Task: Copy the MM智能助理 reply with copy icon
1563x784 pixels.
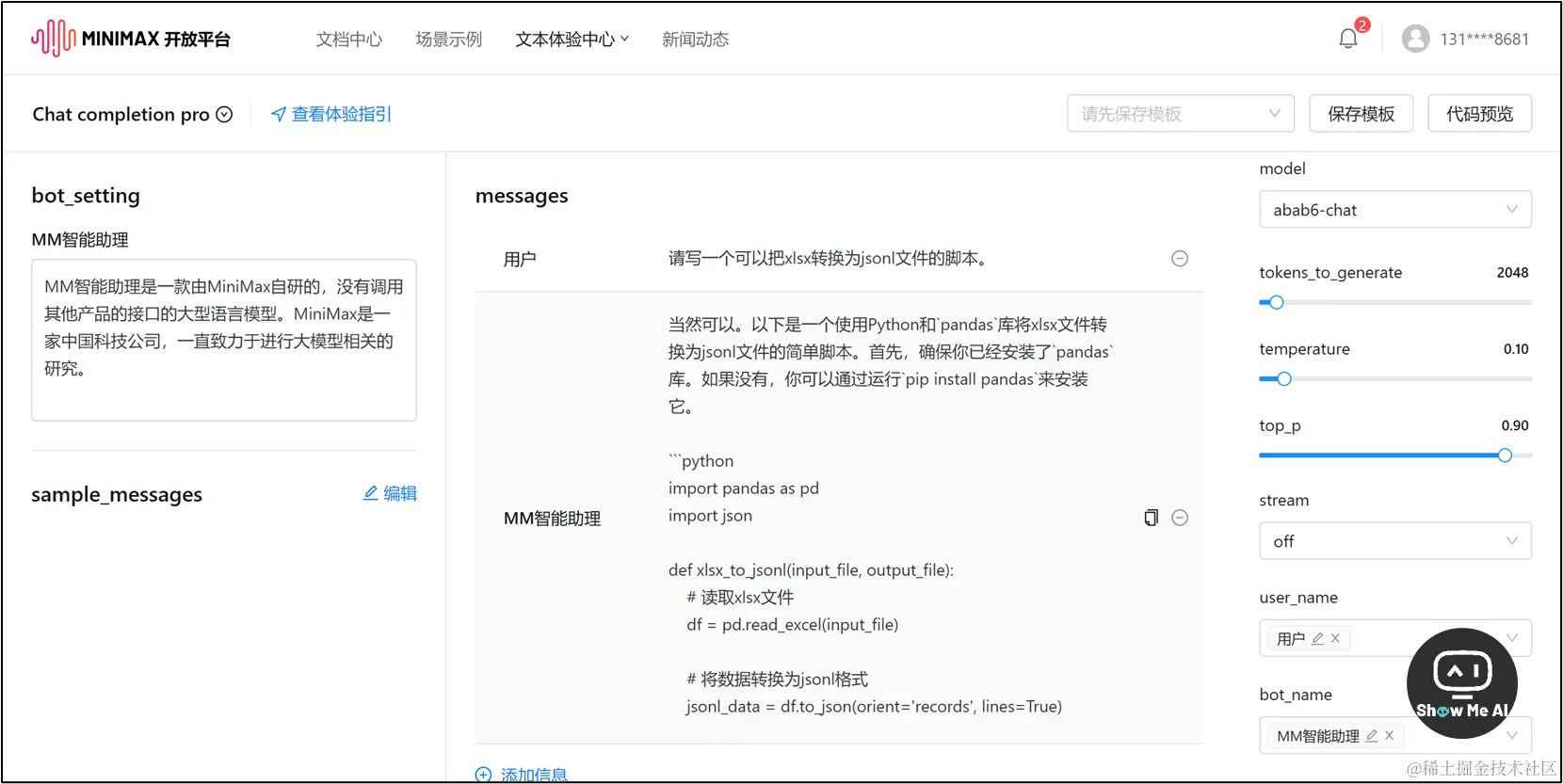Action: [x=1151, y=518]
